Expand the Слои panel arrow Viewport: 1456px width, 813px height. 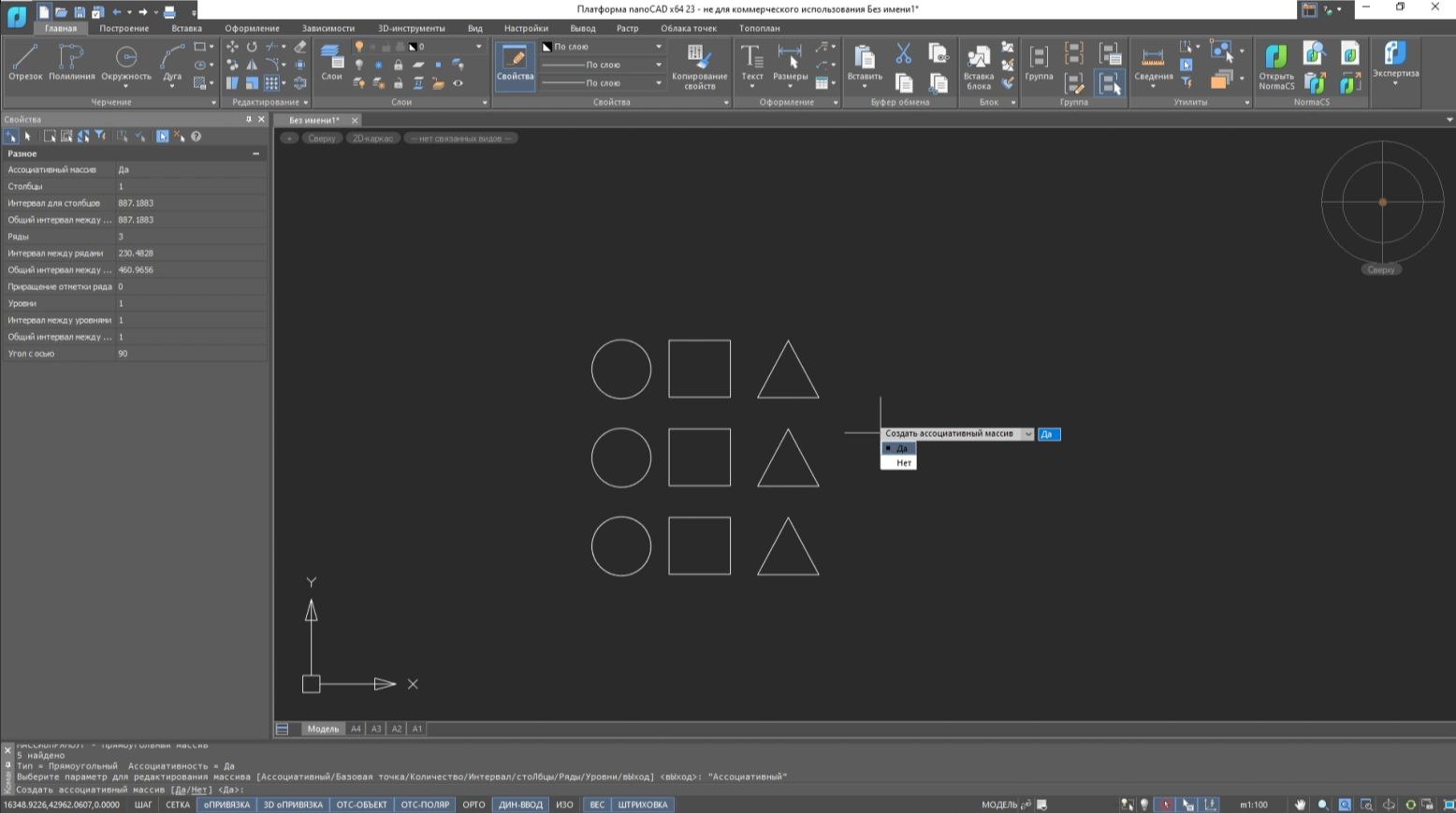(x=484, y=103)
